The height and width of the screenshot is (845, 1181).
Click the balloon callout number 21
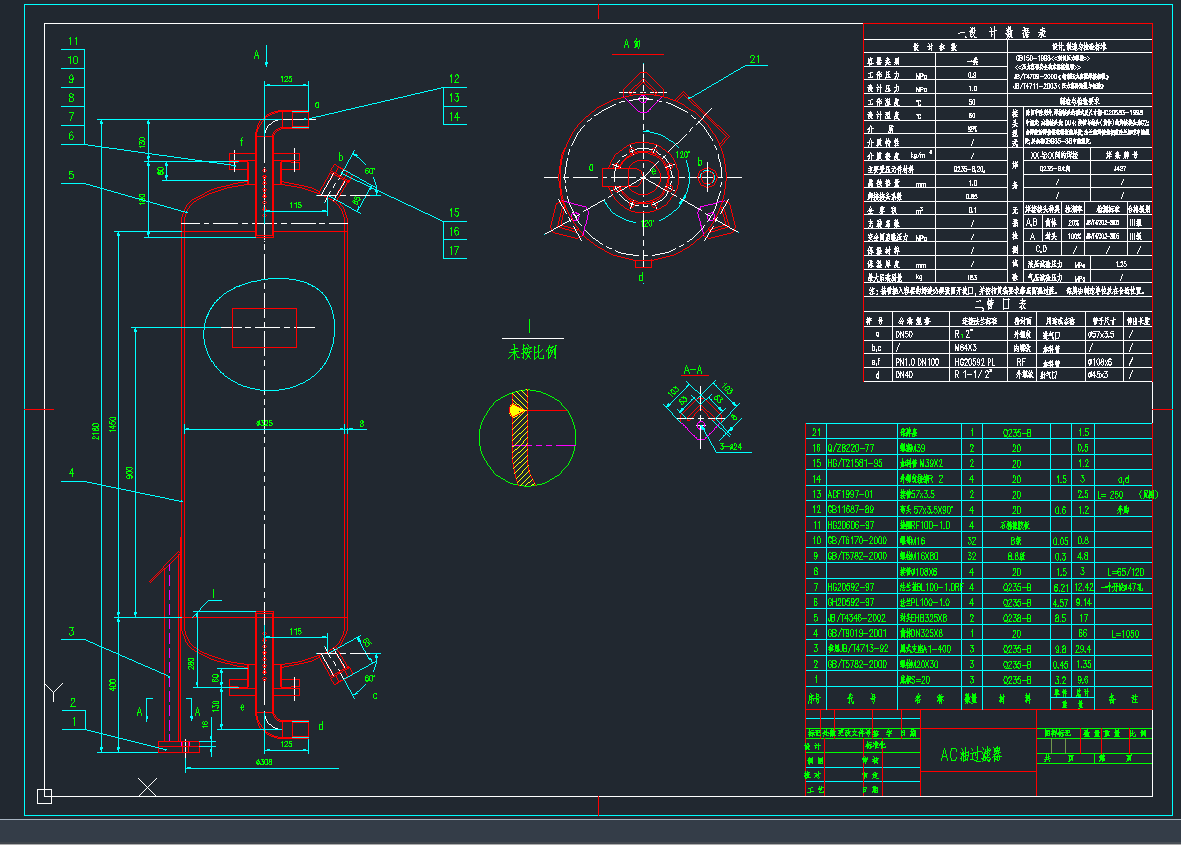(x=755, y=60)
